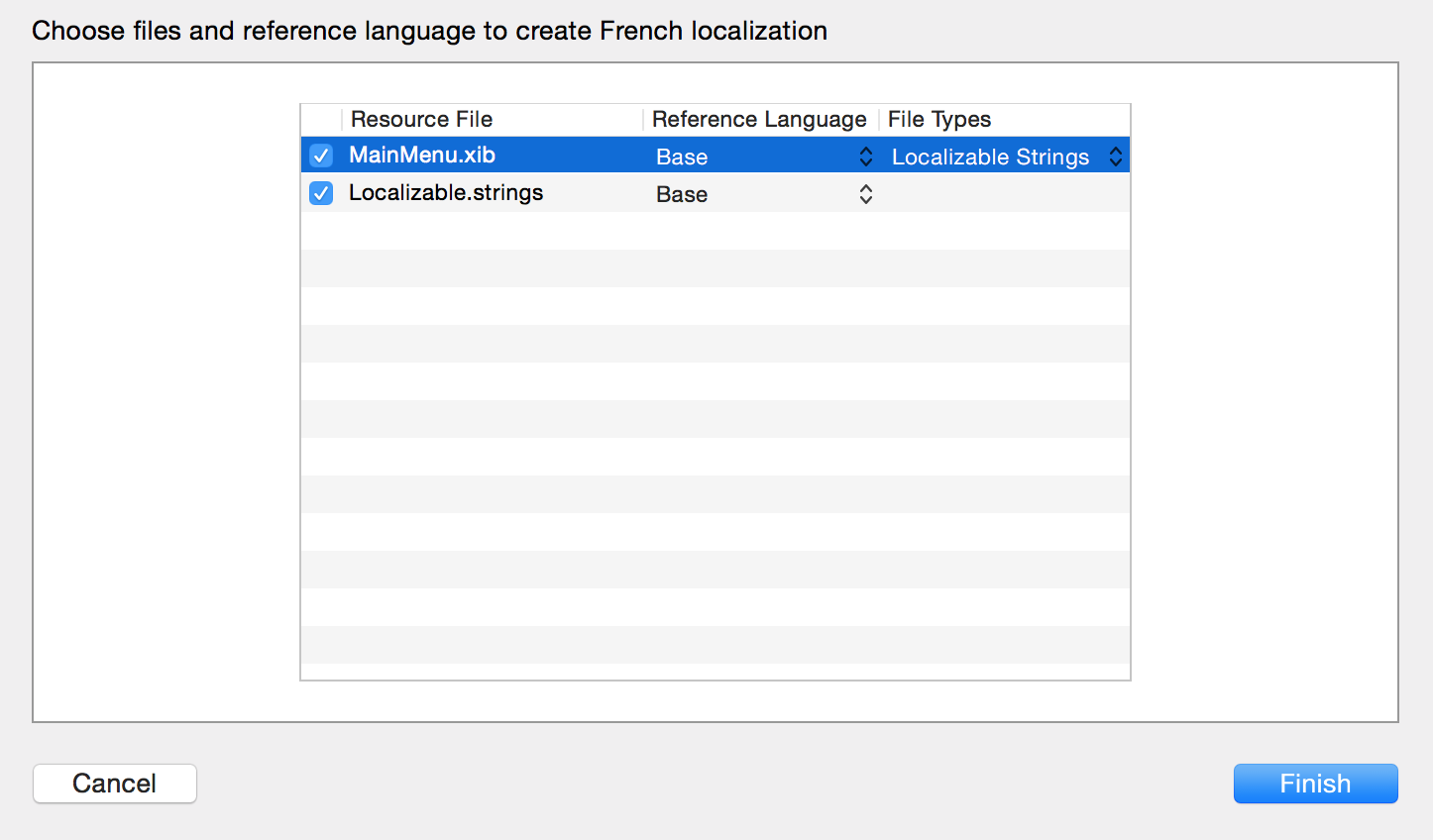This screenshot has width=1433, height=840.
Task: Click the Resource File column header
Action: 421,119
